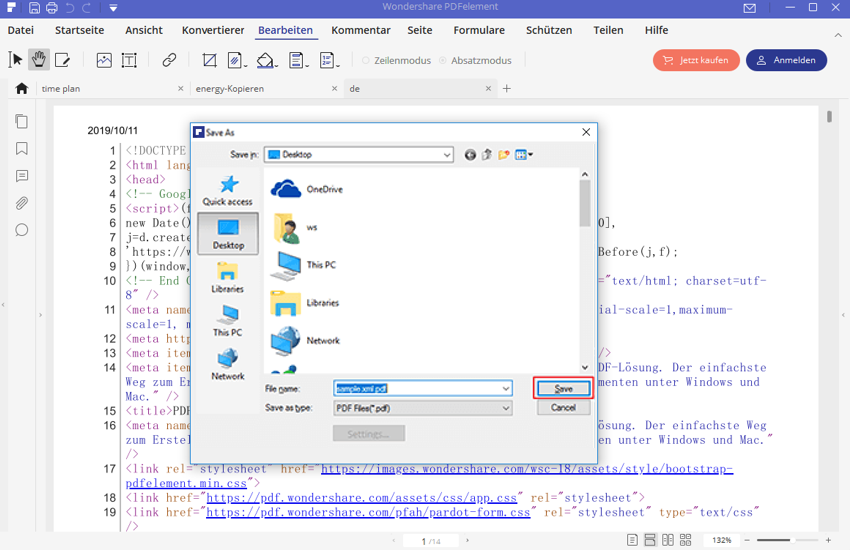Activate the hand pan tool

pos(39,60)
